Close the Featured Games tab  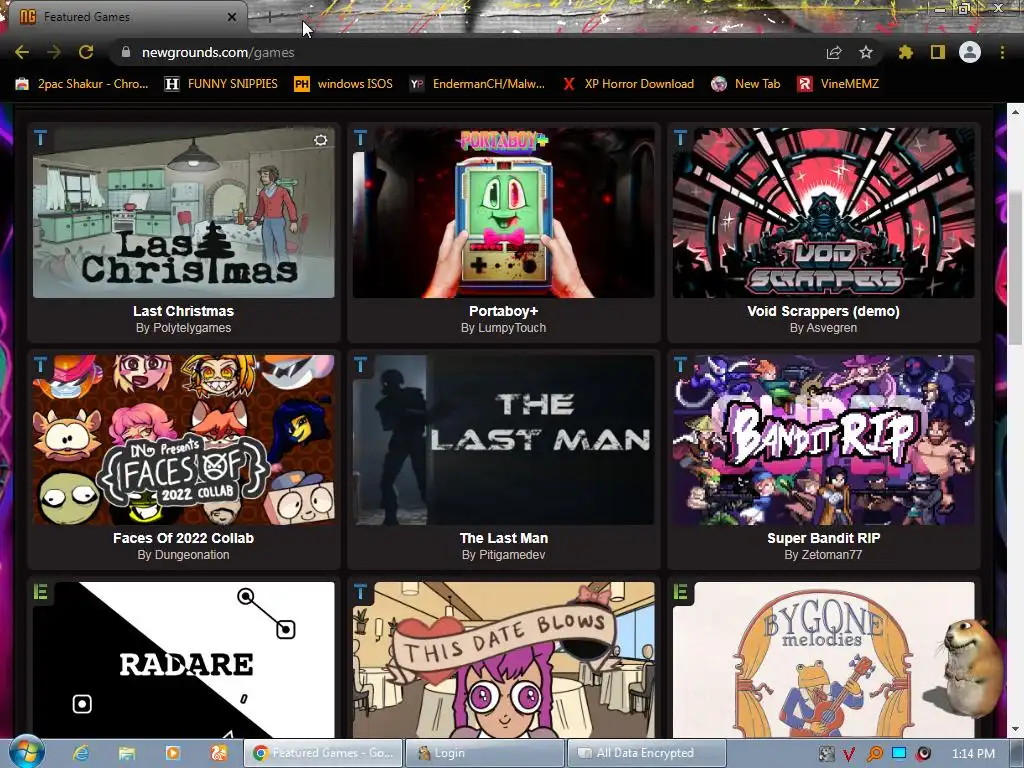pyautogui.click(x=232, y=17)
